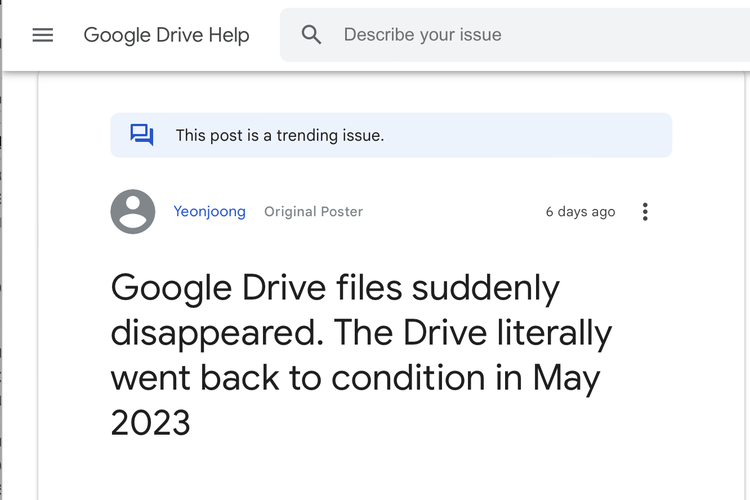Click Yeonjoong's gray profile avatar
Viewport: 750px width, 500px height.
click(133, 211)
